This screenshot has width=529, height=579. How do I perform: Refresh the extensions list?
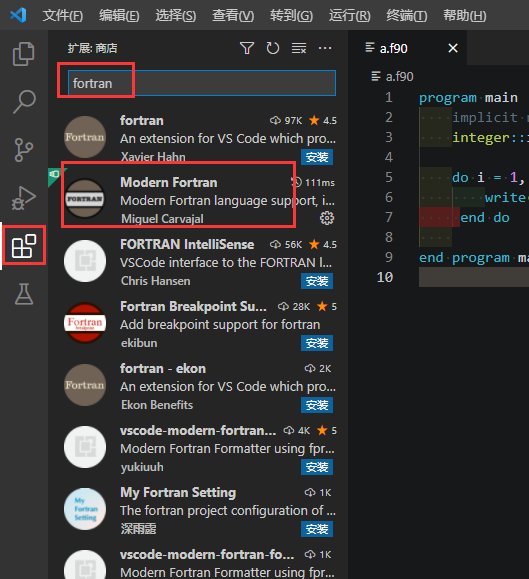point(273,48)
